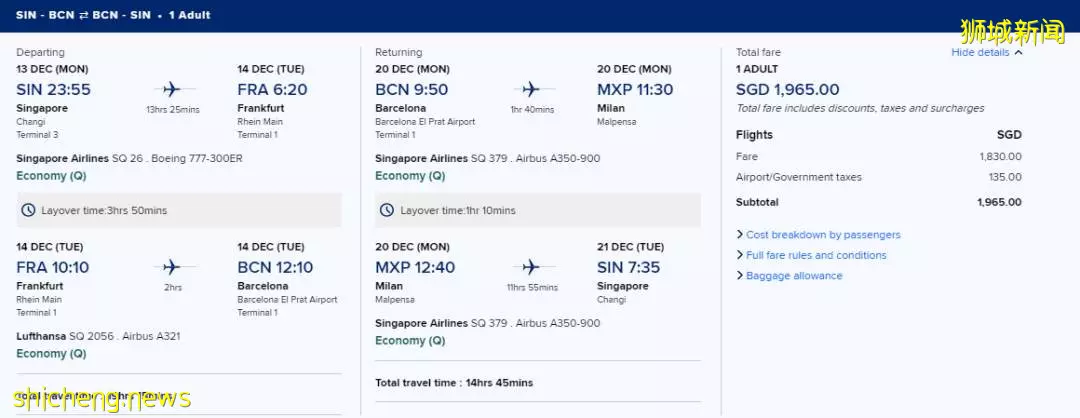
Task: Click the Hide details link
Action: [x=980, y=52]
